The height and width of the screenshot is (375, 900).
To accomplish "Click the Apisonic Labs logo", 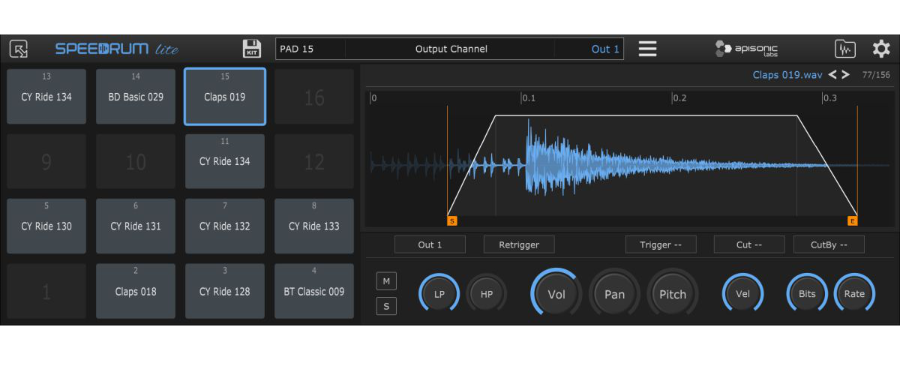I will tap(746, 49).
